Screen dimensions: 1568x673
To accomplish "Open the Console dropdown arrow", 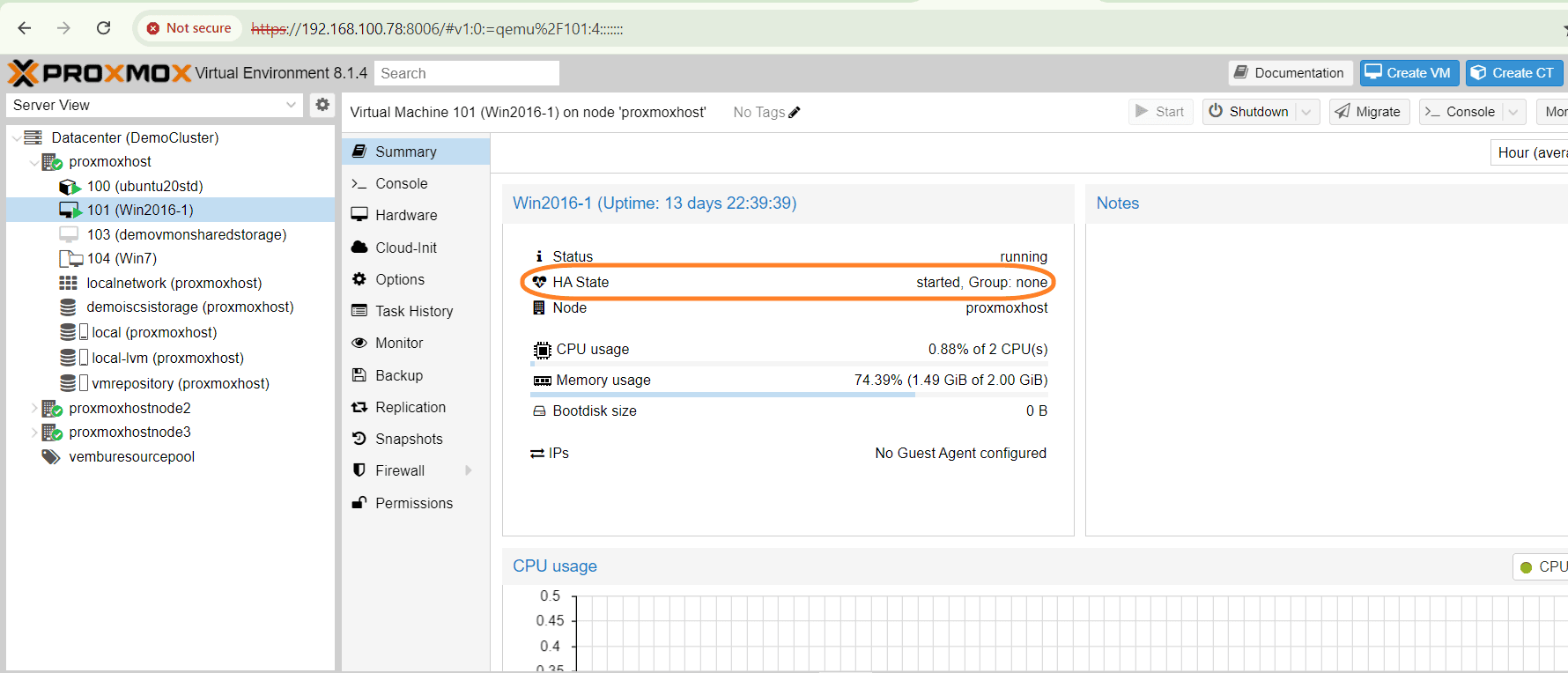I will [x=1514, y=112].
